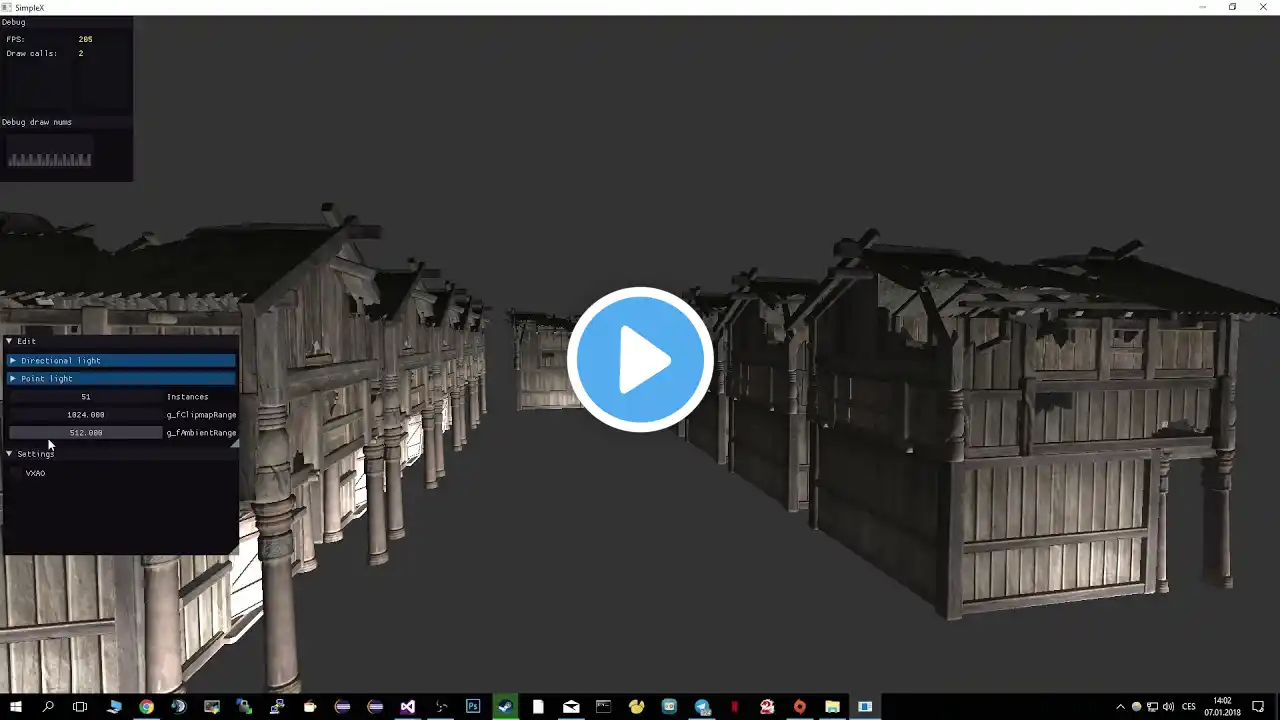Open Task View in the taskbar
This screenshot has height=720, width=1280.
pyautogui.click(x=80, y=707)
